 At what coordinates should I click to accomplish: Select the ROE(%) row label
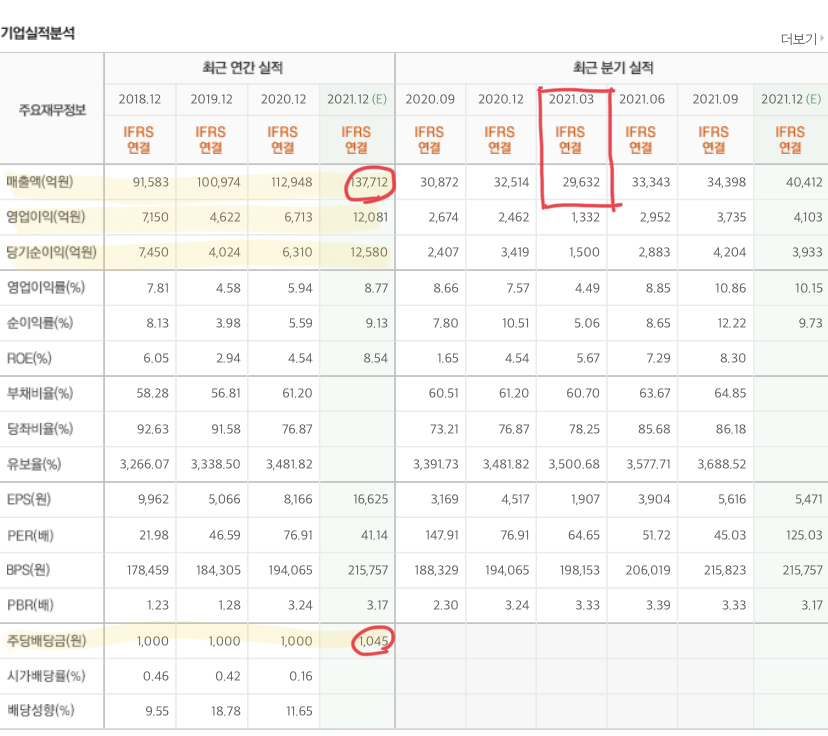(29, 358)
